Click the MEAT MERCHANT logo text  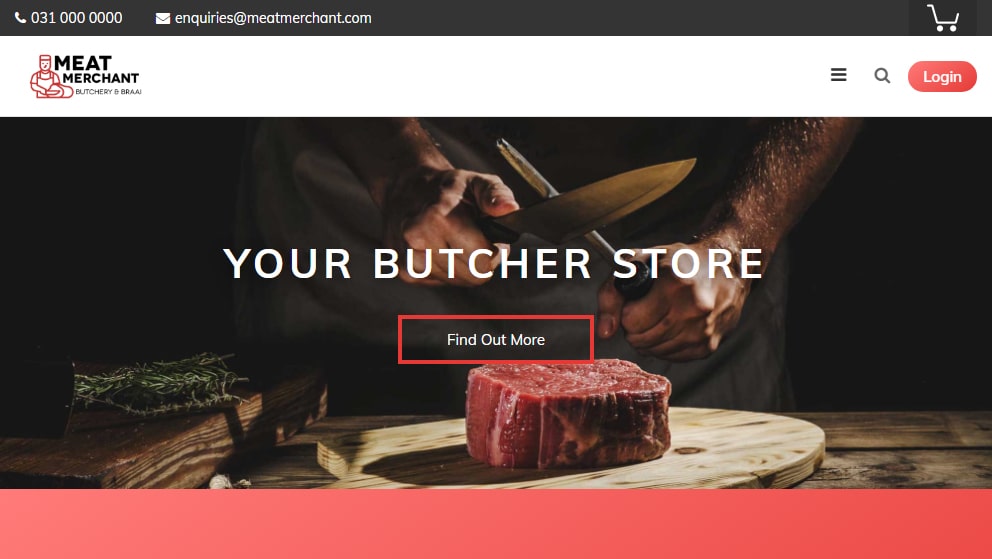point(97,70)
